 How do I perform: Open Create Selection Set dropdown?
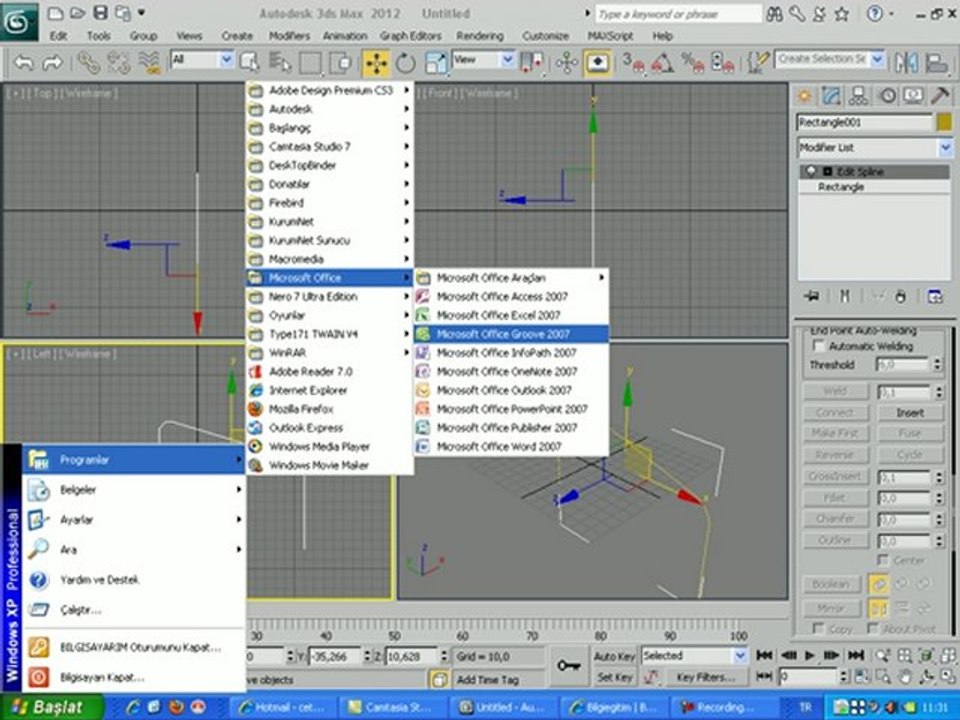click(877, 59)
